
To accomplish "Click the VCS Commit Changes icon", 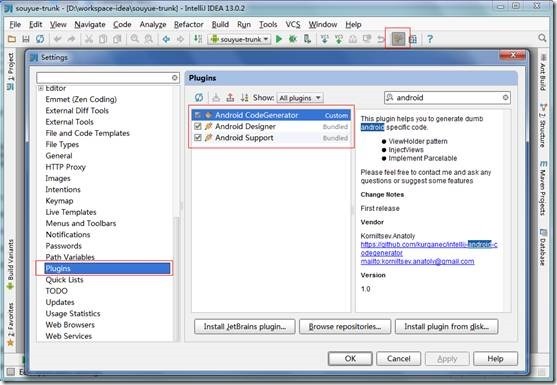I will point(339,39).
